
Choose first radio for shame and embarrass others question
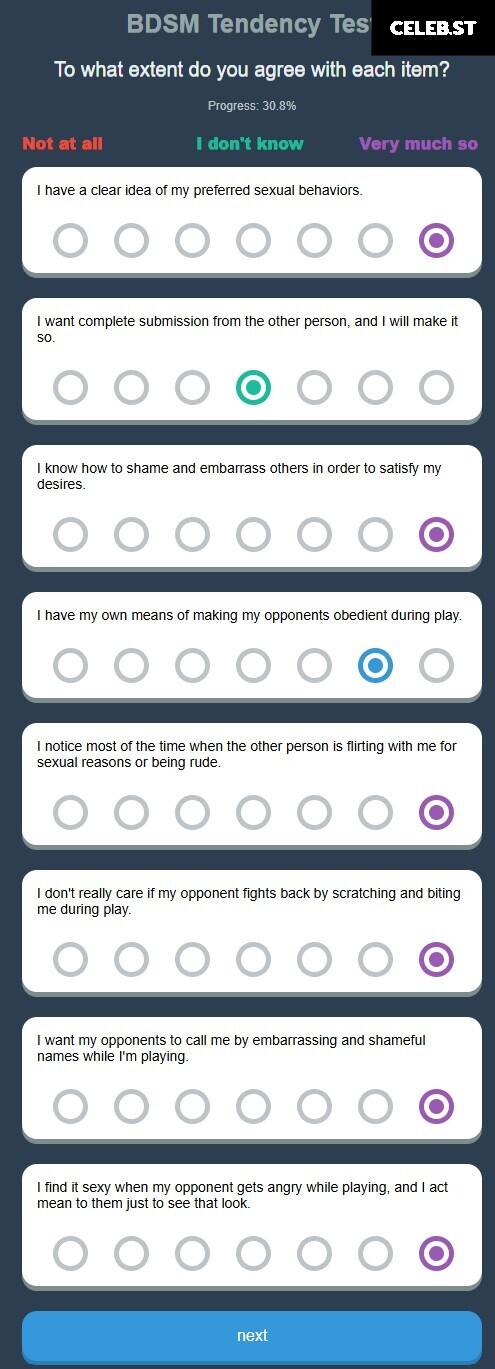[70, 535]
